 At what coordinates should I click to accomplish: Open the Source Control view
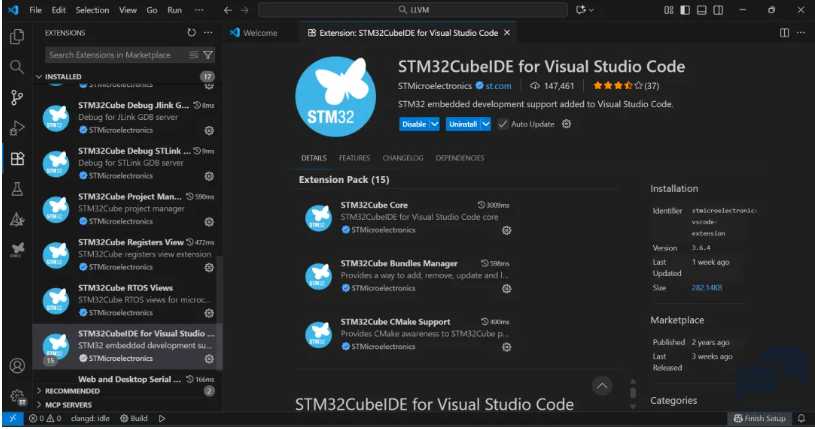[16, 97]
